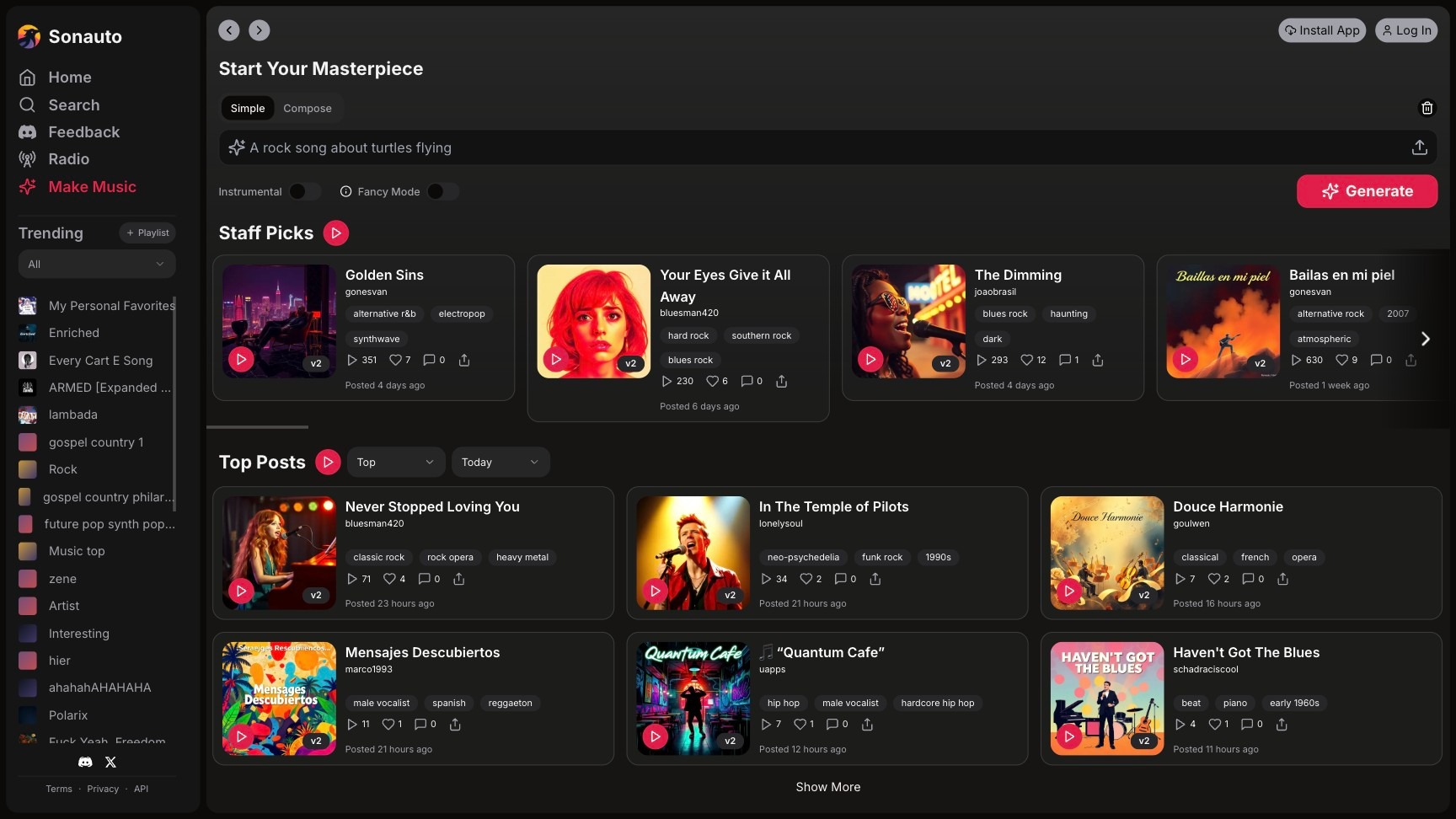Share the song The Dimming

pyautogui.click(x=1097, y=360)
